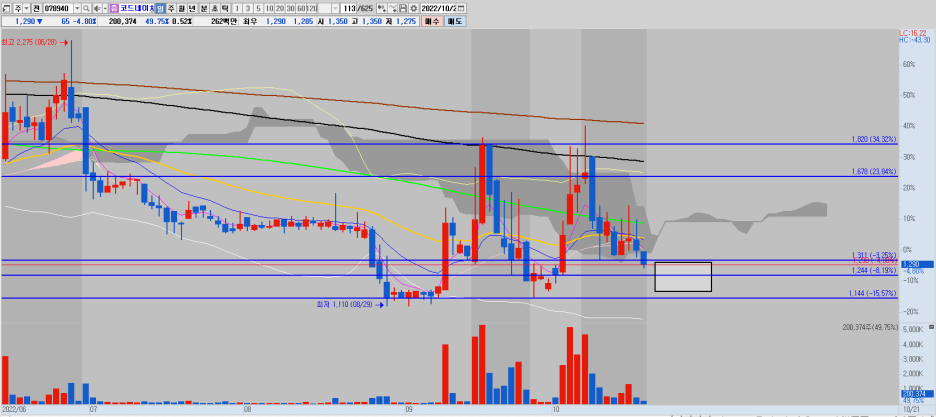Expand the dropdown next to the speaker icon
Image resolution: width=936 pixels, height=417 pixels.
click(105, 8)
